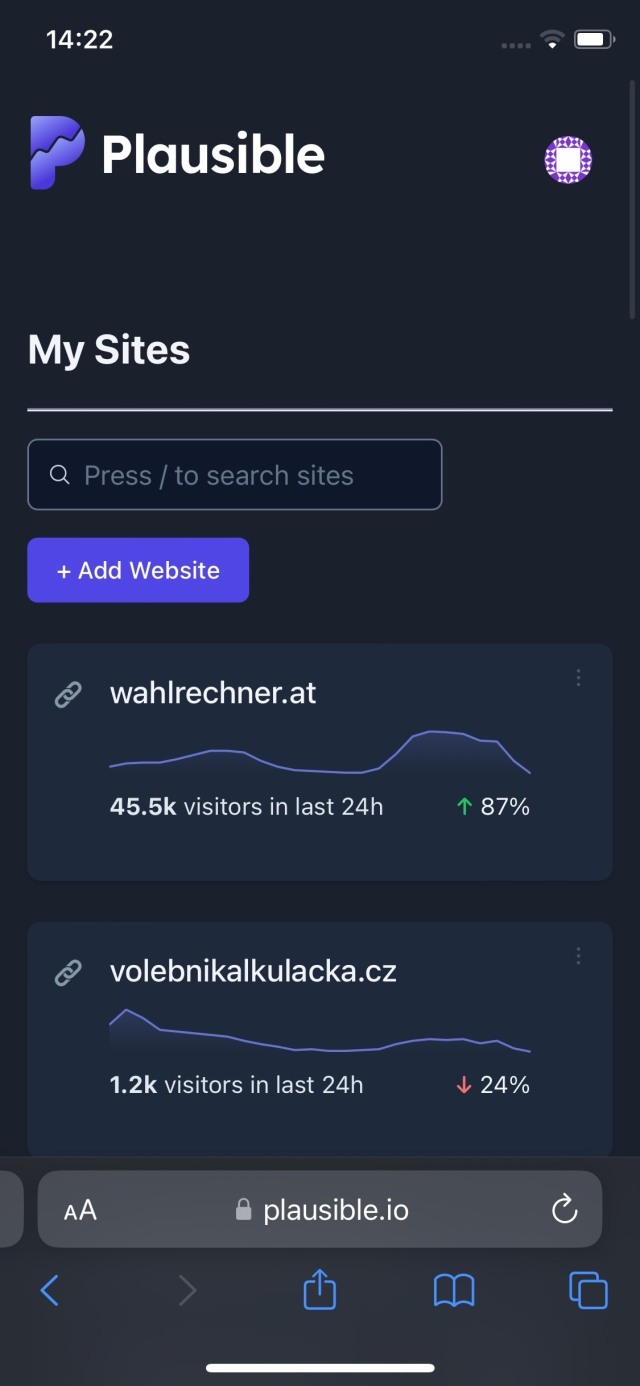Click the search magnifier icon
The image size is (640, 1386).
(x=60, y=475)
